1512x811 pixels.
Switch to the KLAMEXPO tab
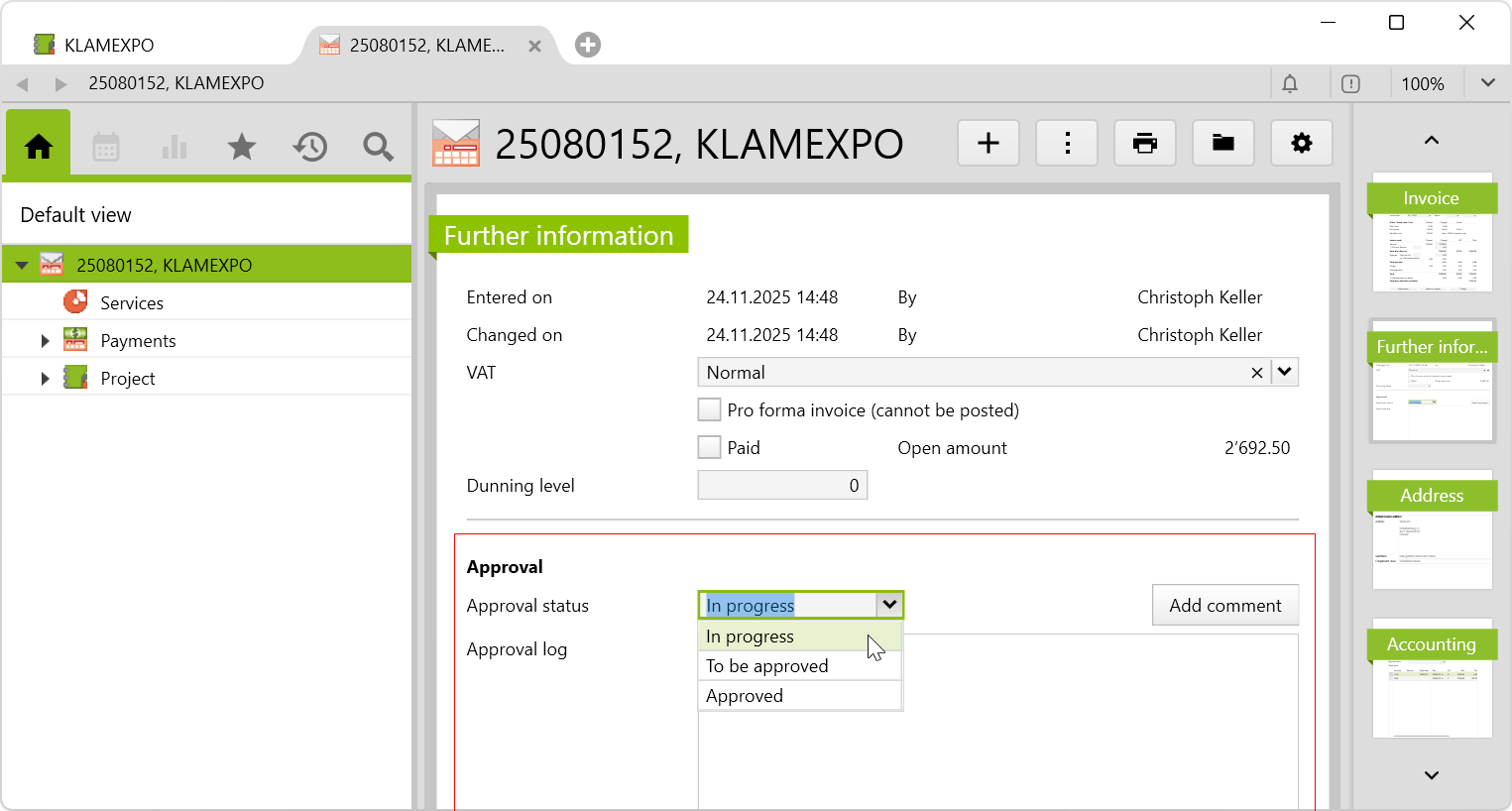109,46
